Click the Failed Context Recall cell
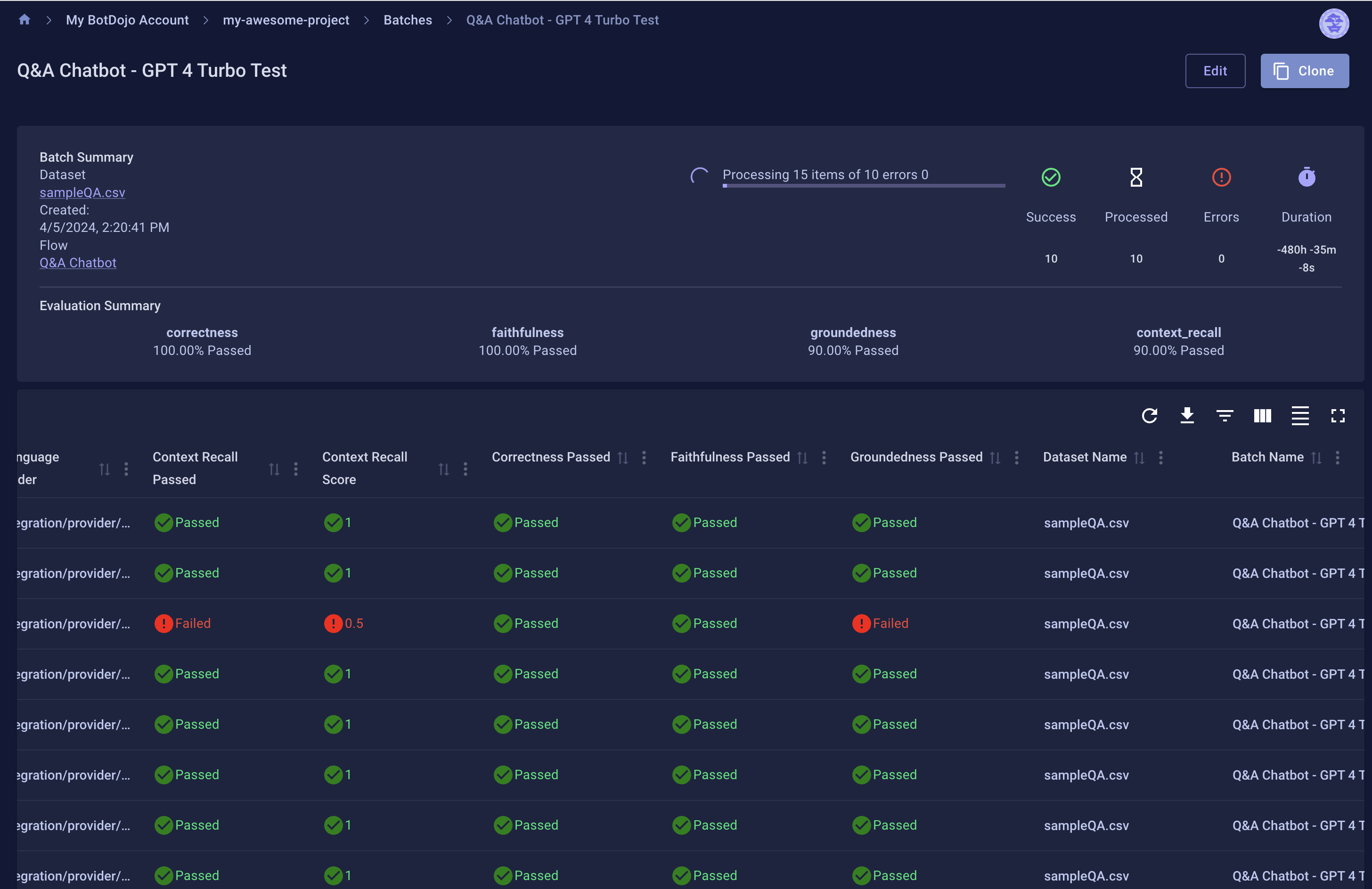1372x889 pixels. coord(182,623)
